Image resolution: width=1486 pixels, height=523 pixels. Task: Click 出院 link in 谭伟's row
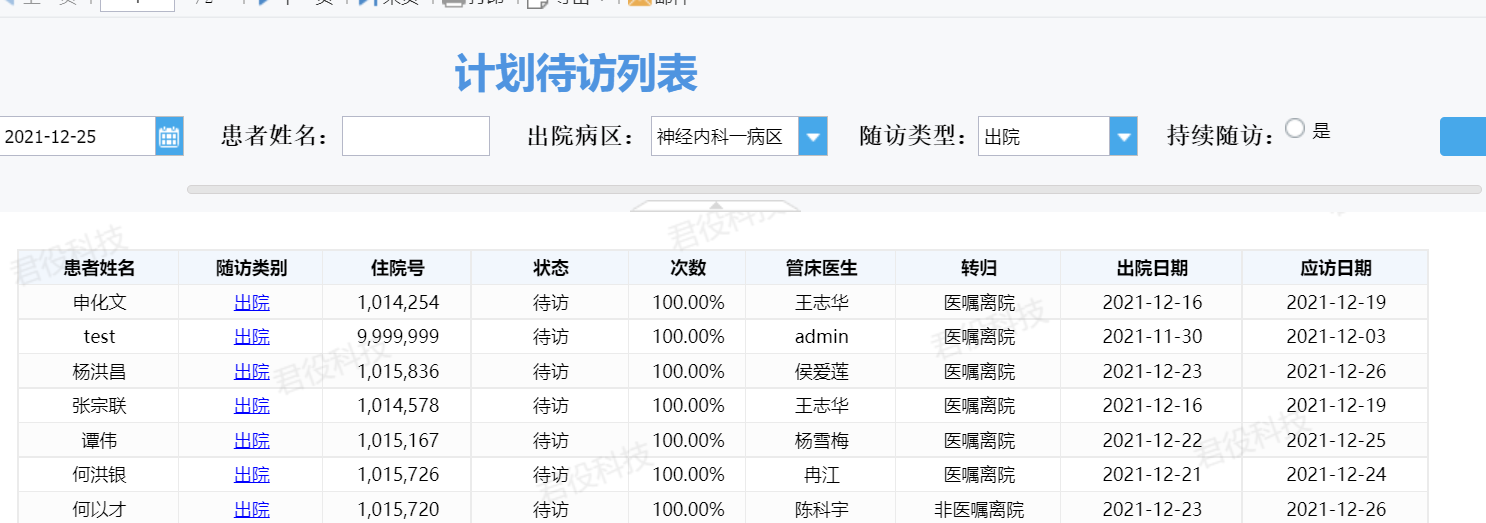coord(251,440)
